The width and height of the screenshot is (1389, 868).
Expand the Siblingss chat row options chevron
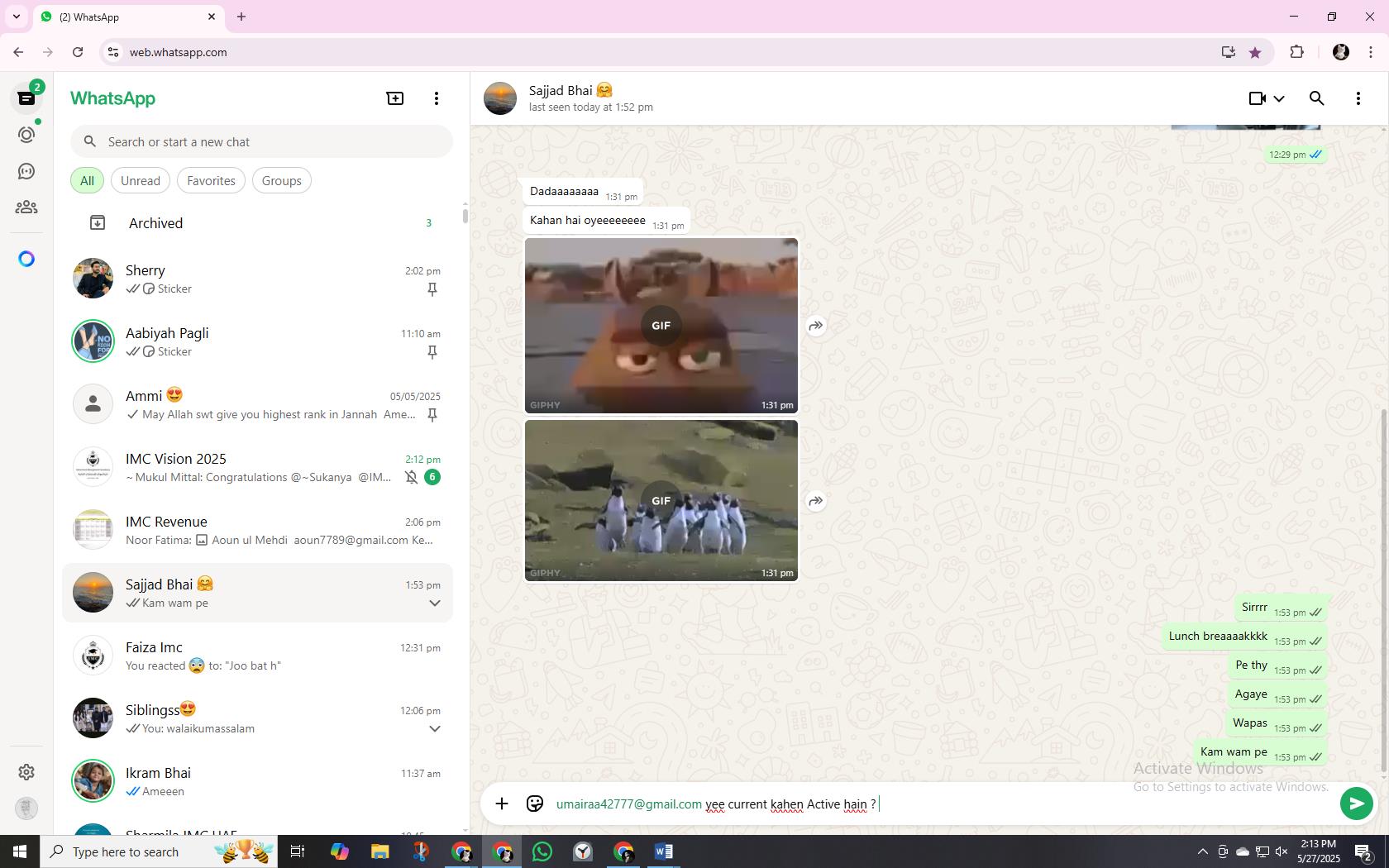click(x=434, y=729)
